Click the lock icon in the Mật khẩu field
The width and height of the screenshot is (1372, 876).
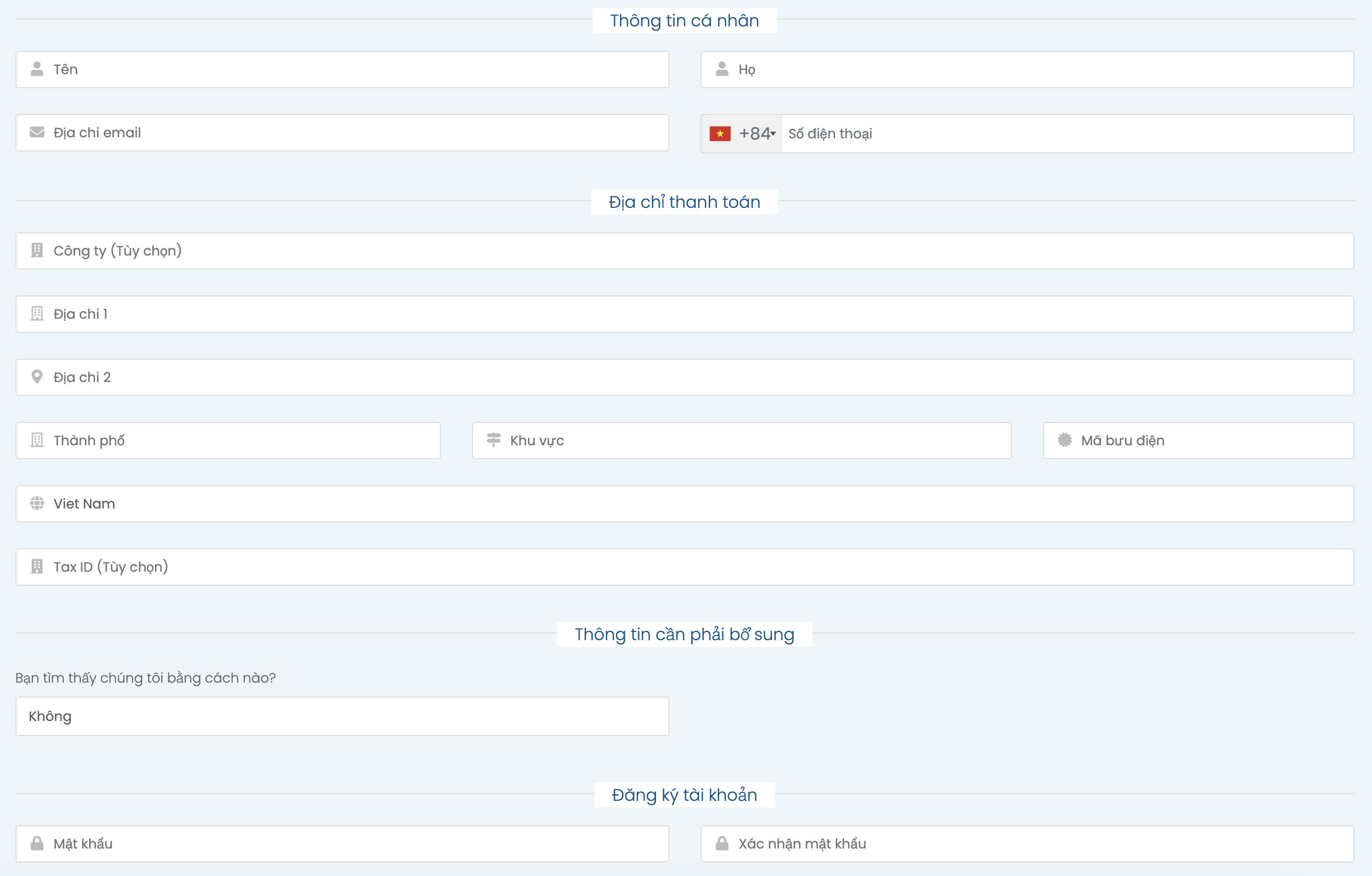tap(37, 843)
